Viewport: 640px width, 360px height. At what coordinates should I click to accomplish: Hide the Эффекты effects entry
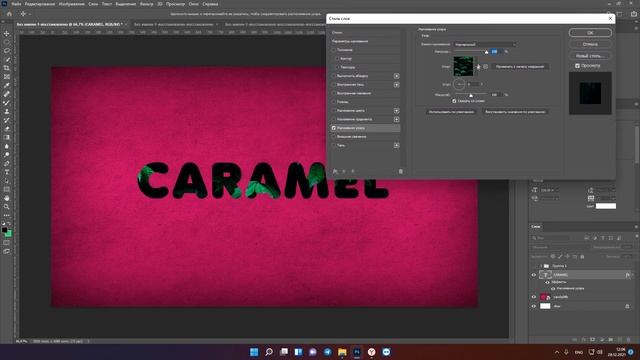pyautogui.click(x=547, y=282)
